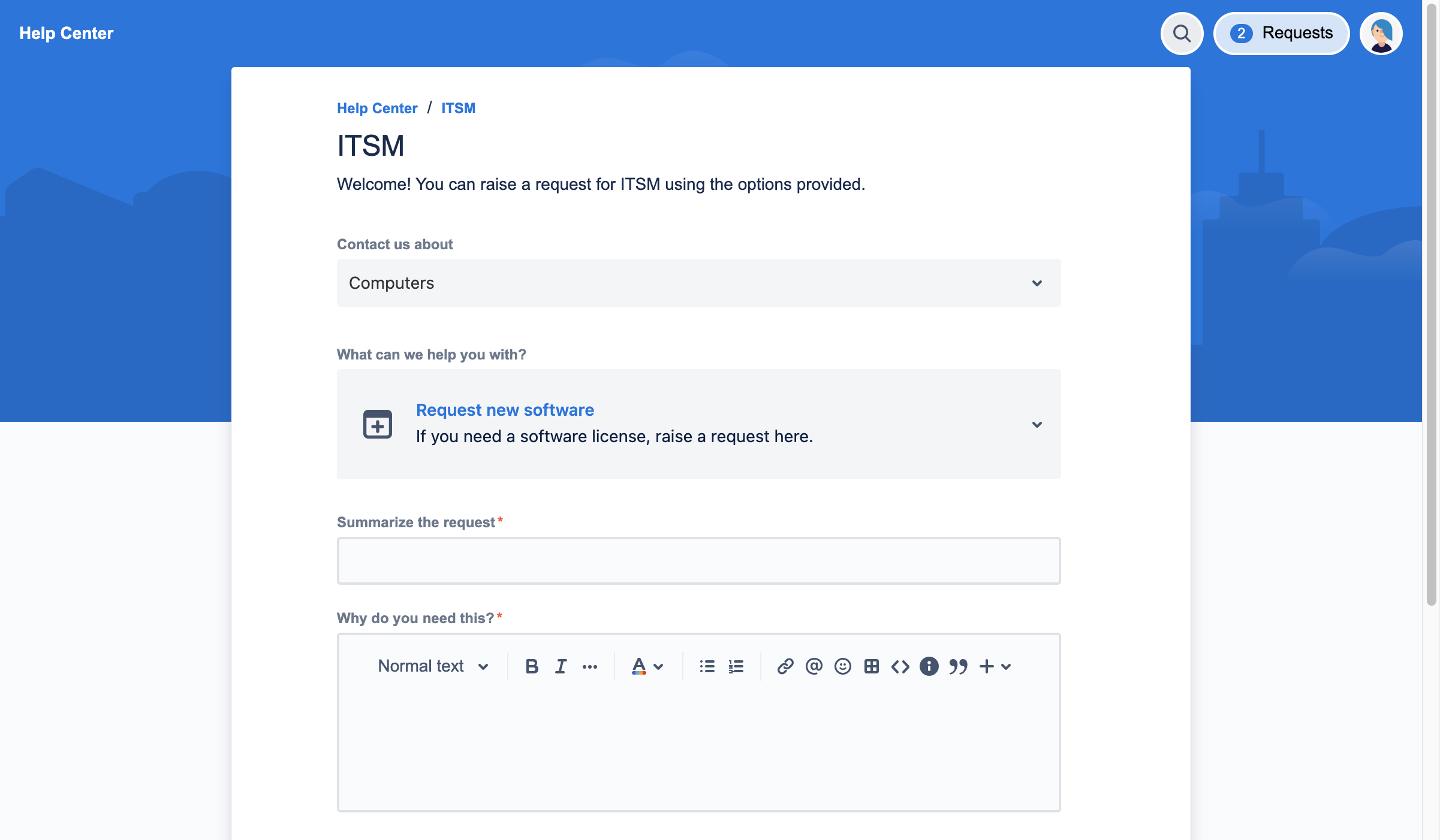This screenshot has width=1440, height=840.
Task: Select the 'Computers' category option
Action: coord(699,283)
